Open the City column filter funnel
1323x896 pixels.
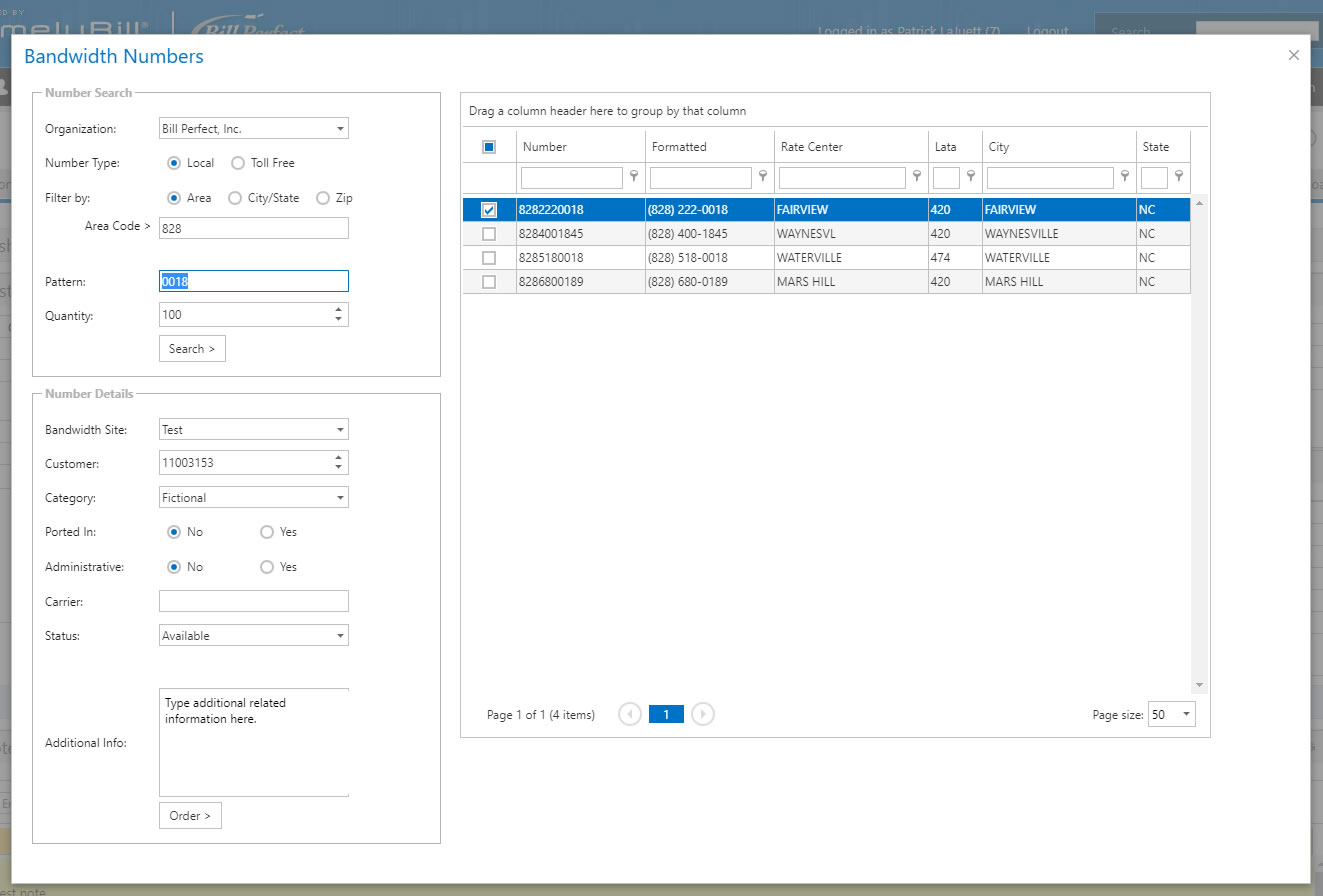tap(1126, 177)
